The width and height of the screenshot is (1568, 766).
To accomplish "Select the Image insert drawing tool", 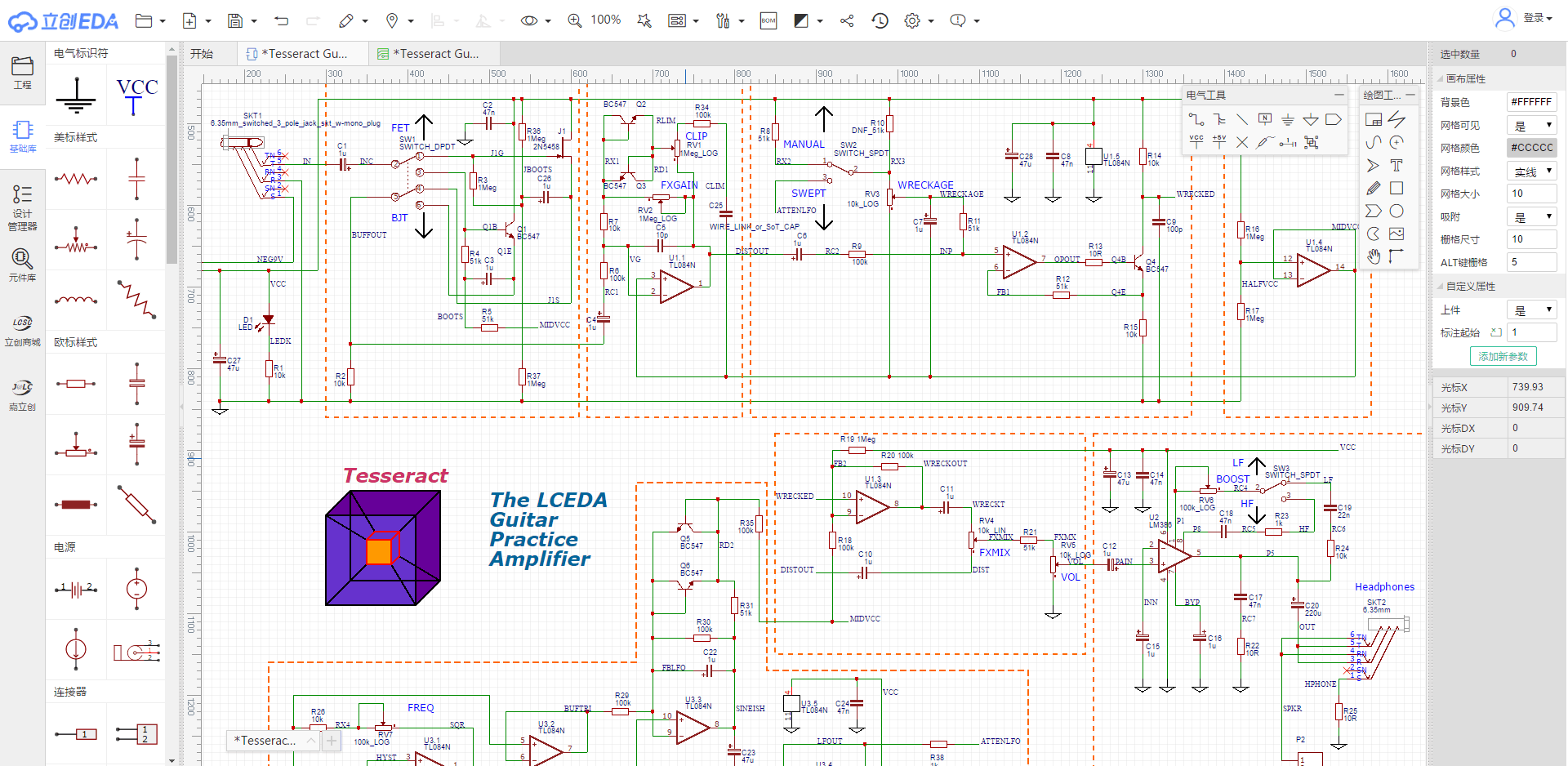I will click(x=1396, y=234).
